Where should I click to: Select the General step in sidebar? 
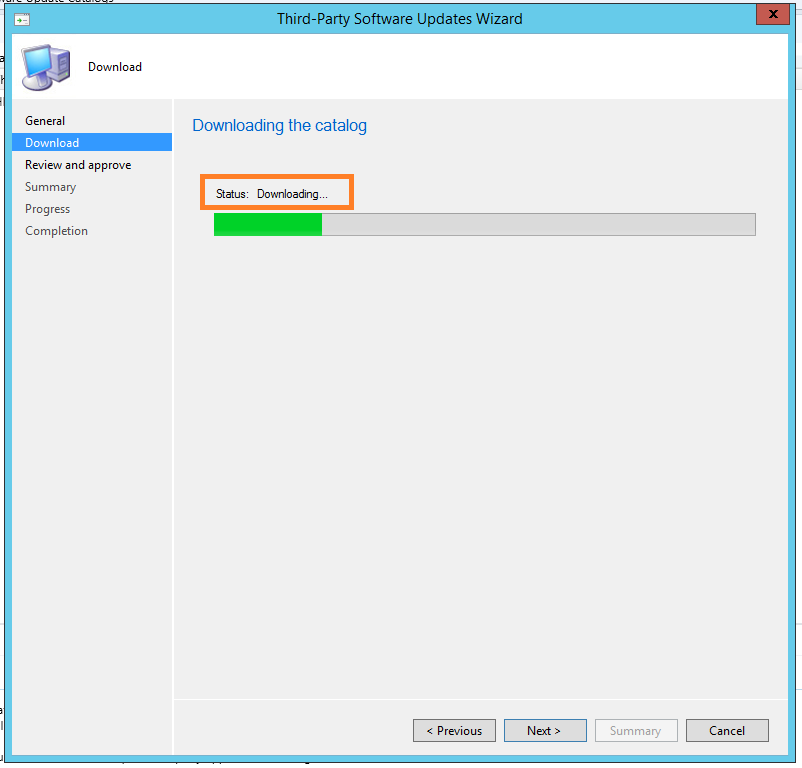pos(45,121)
